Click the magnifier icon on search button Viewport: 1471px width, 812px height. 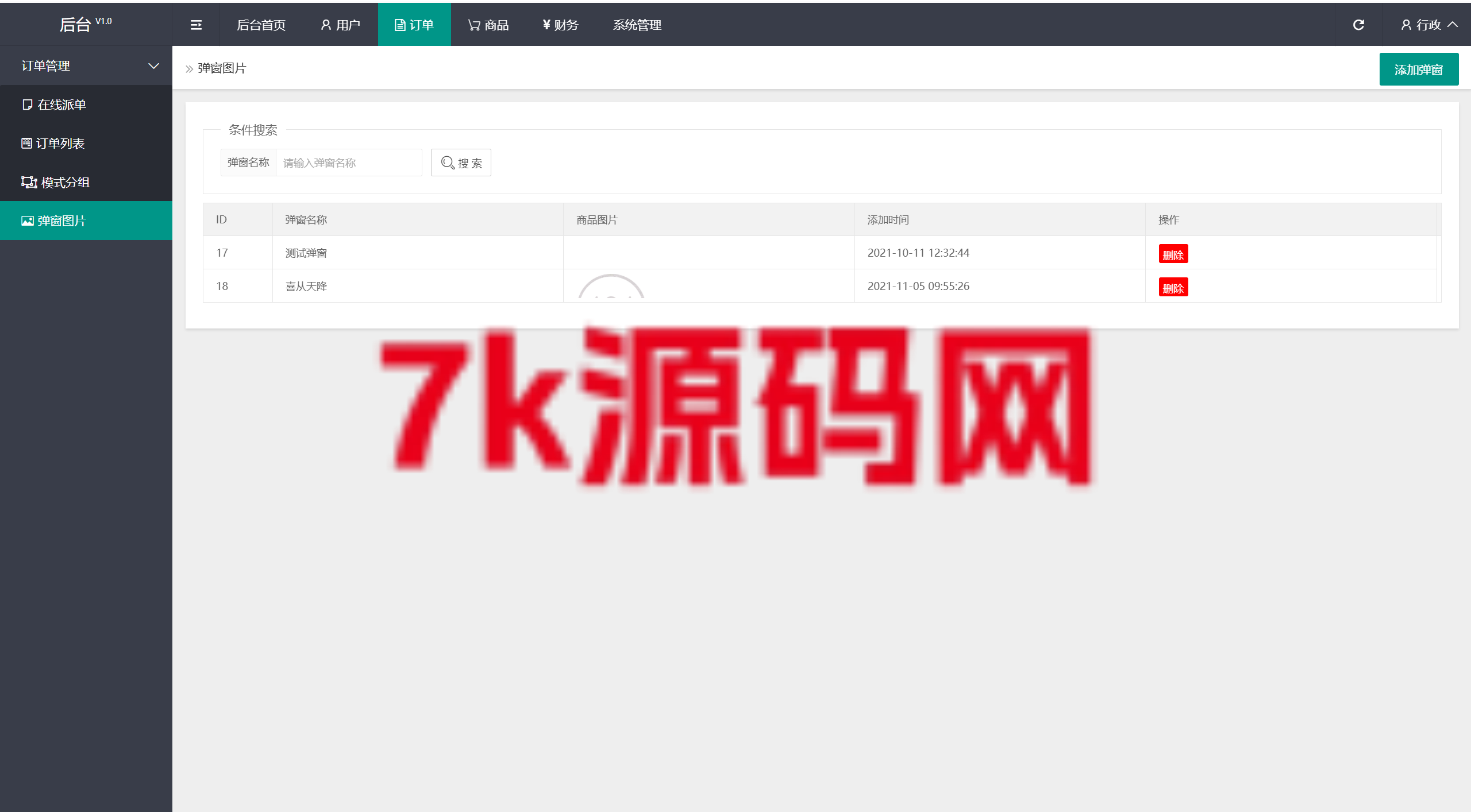[448, 163]
